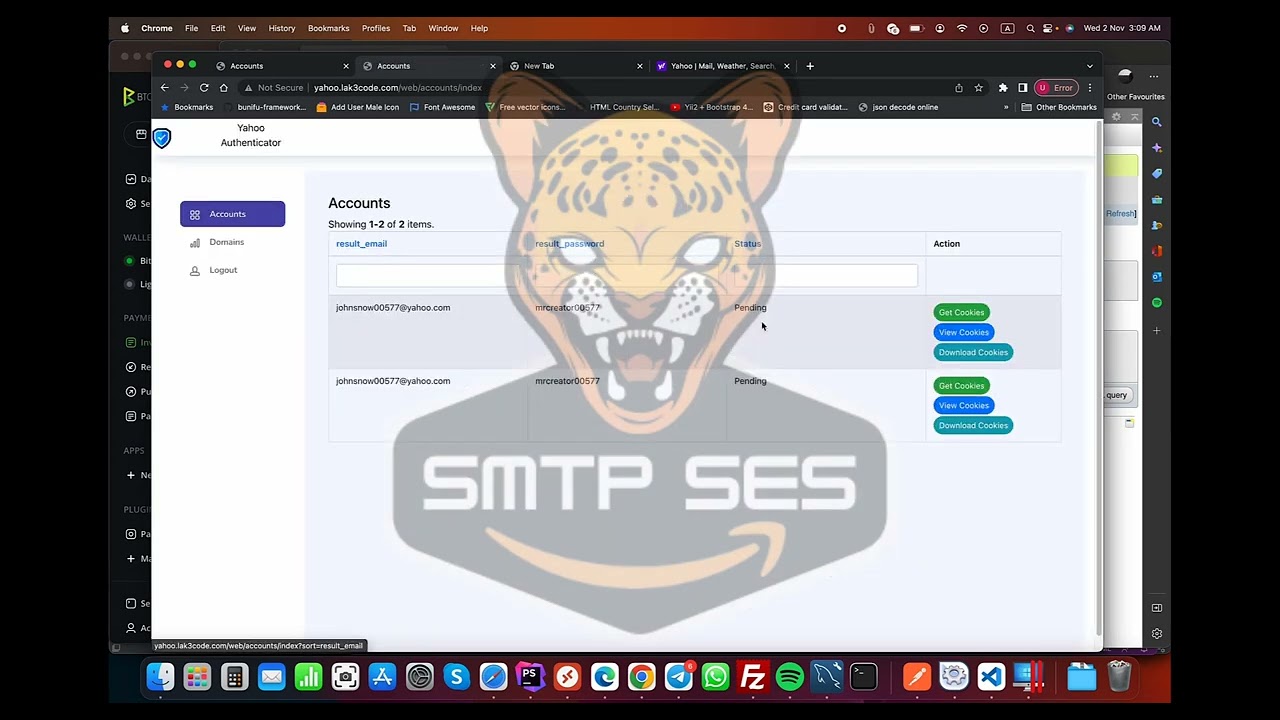Open the Profiles menu
Screen dimensions: 1280x720
click(376, 28)
